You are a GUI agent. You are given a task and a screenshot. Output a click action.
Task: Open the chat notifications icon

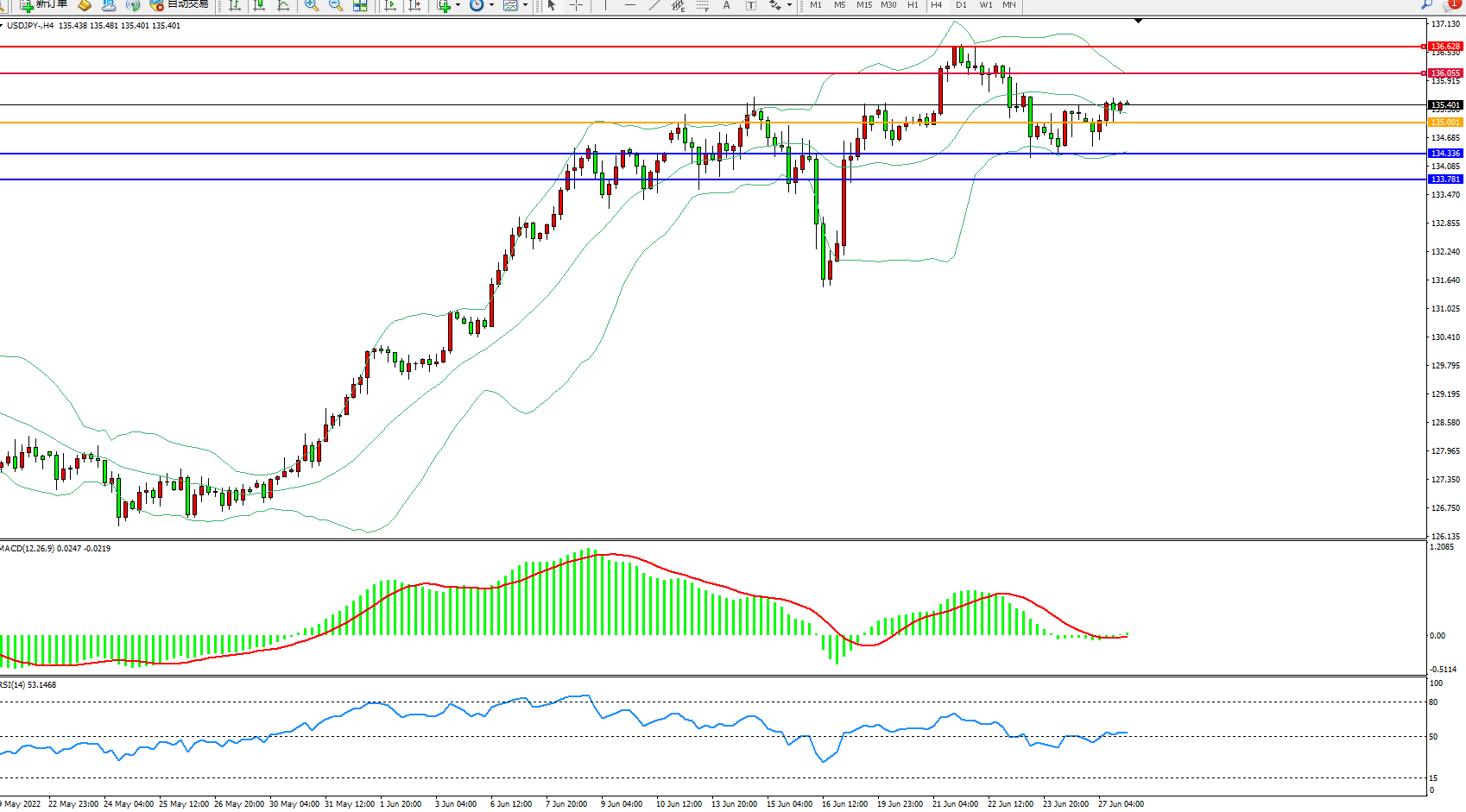coord(1451,5)
